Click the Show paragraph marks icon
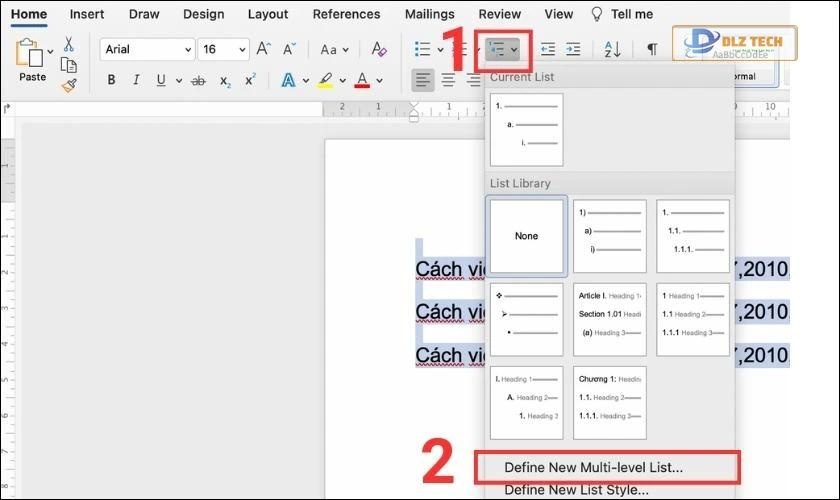840x500 pixels. coord(651,49)
